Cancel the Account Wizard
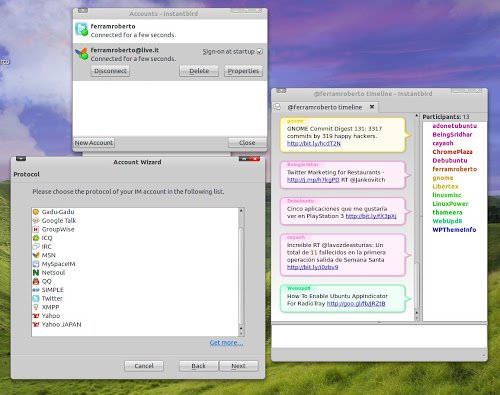 pyautogui.click(x=144, y=366)
